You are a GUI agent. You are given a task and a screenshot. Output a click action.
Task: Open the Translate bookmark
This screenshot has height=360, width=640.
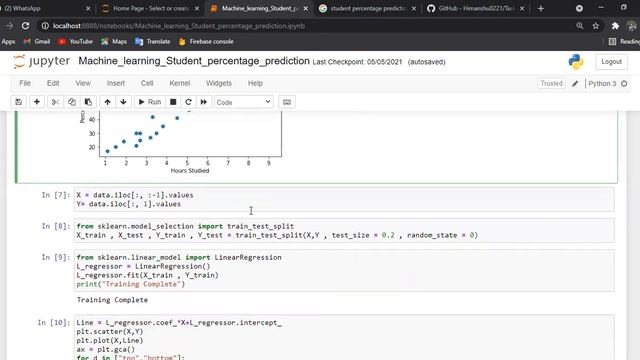pyautogui.click(x=153, y=42)
